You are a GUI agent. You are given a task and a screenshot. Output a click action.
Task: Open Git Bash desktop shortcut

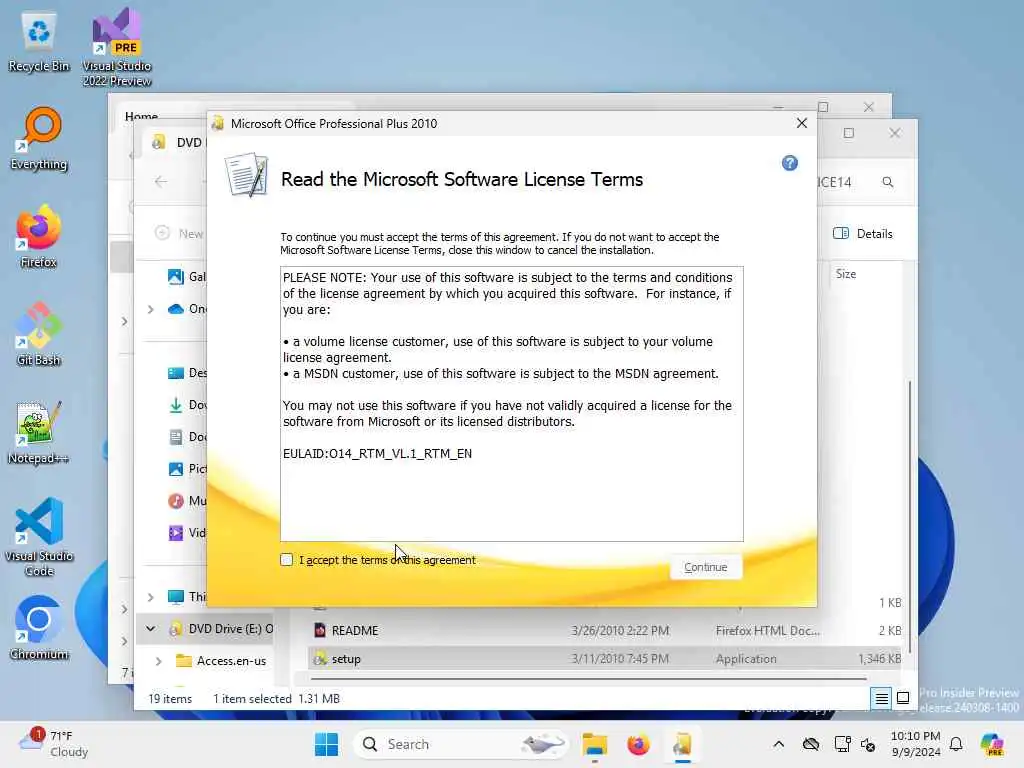[39, 334]
